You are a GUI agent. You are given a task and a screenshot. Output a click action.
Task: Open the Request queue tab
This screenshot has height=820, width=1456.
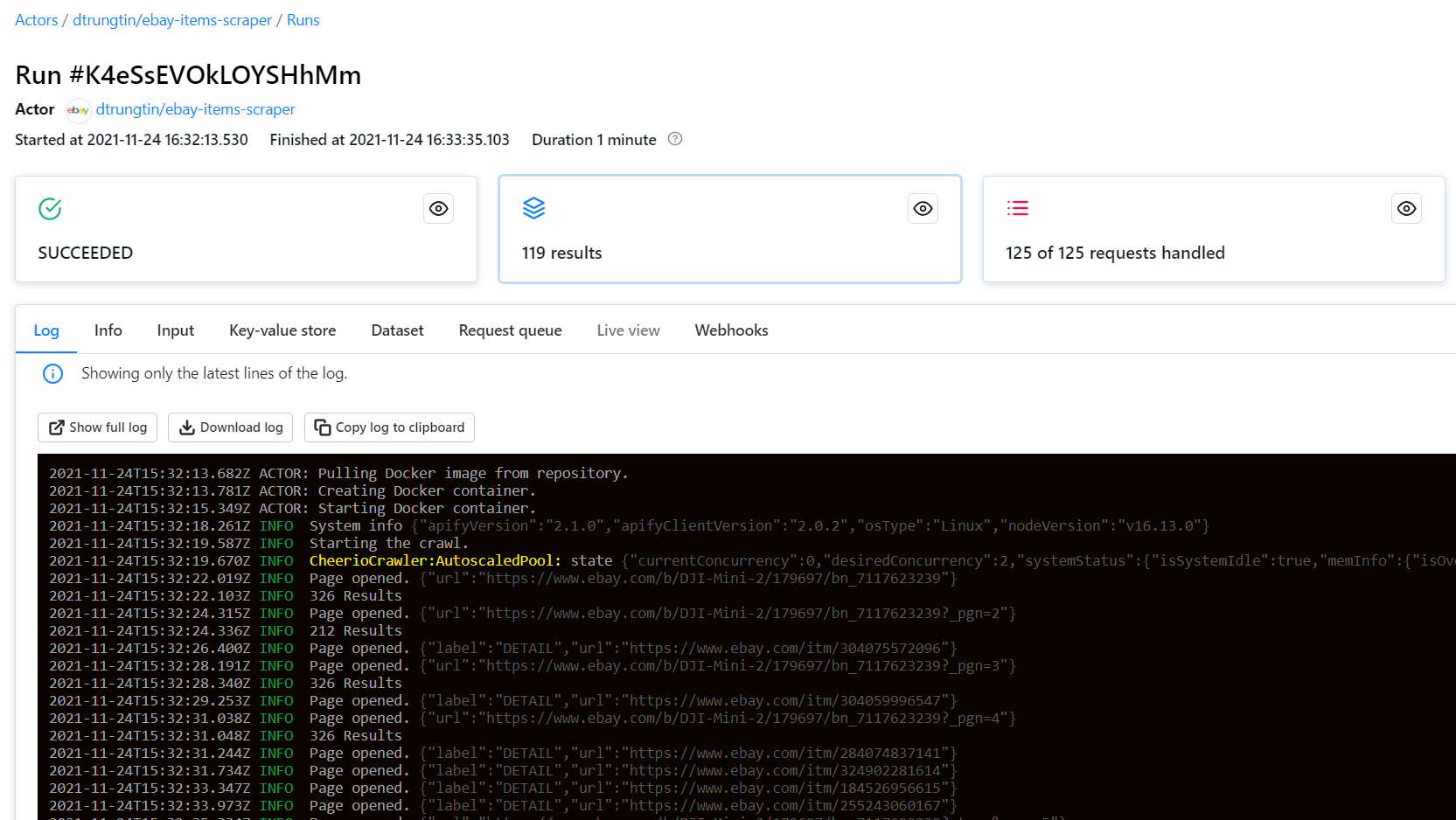511,330
